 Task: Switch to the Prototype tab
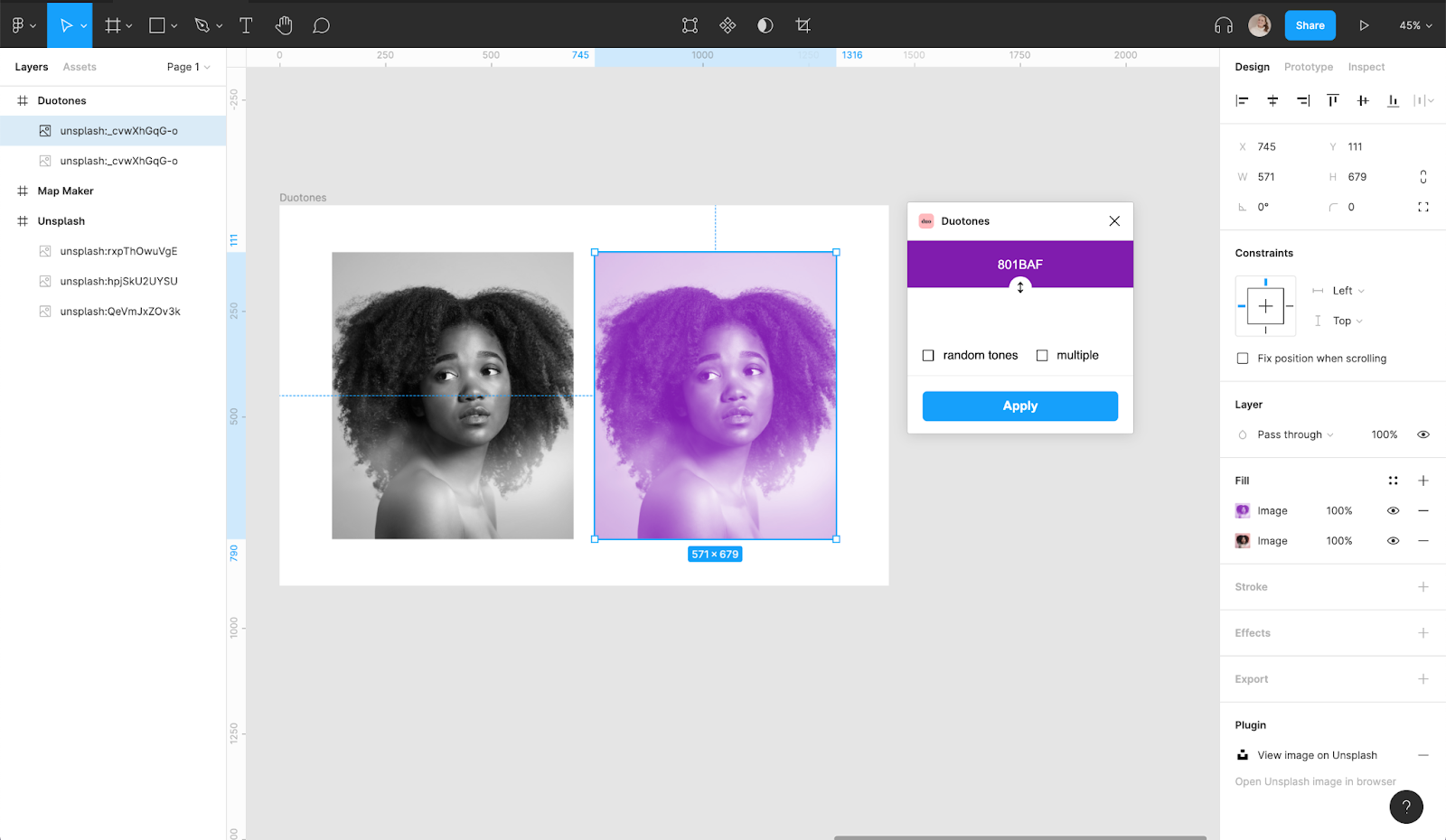point(1309,67)
